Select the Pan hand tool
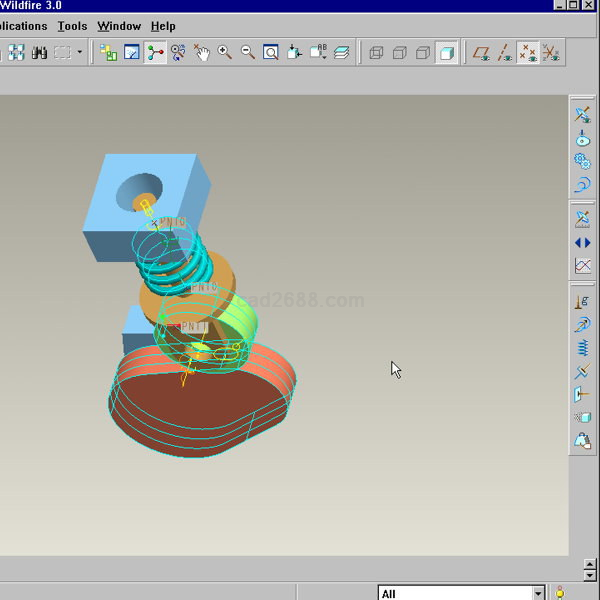 (x=201, y=52)
